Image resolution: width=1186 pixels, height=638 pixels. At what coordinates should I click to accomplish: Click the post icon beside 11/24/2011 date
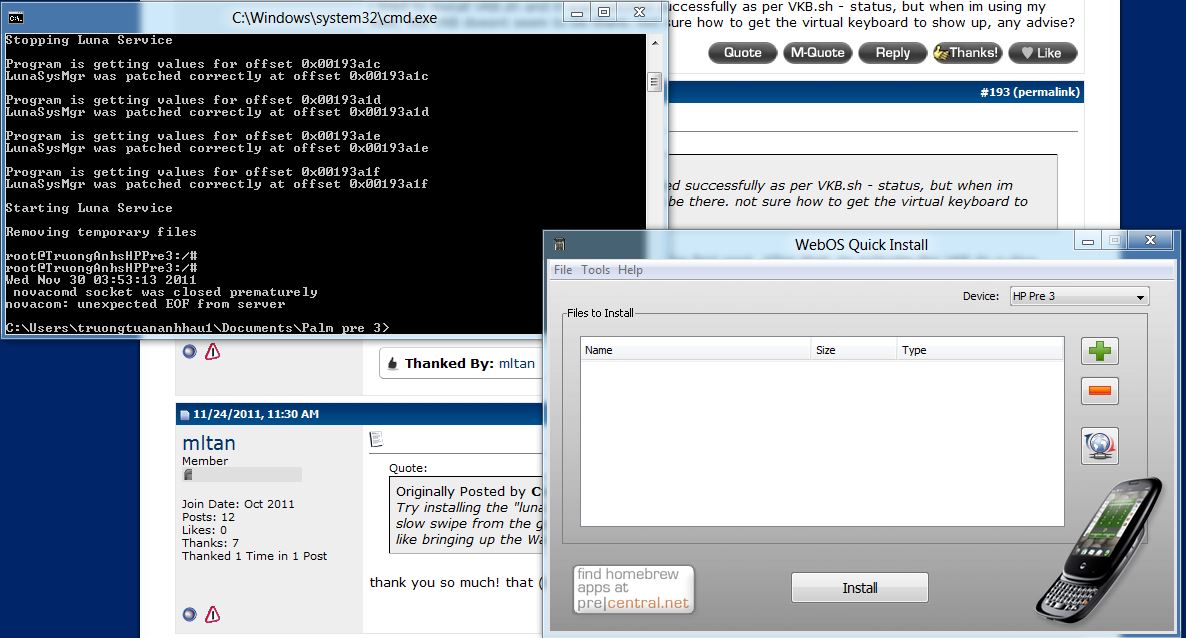tap(185, 415)
